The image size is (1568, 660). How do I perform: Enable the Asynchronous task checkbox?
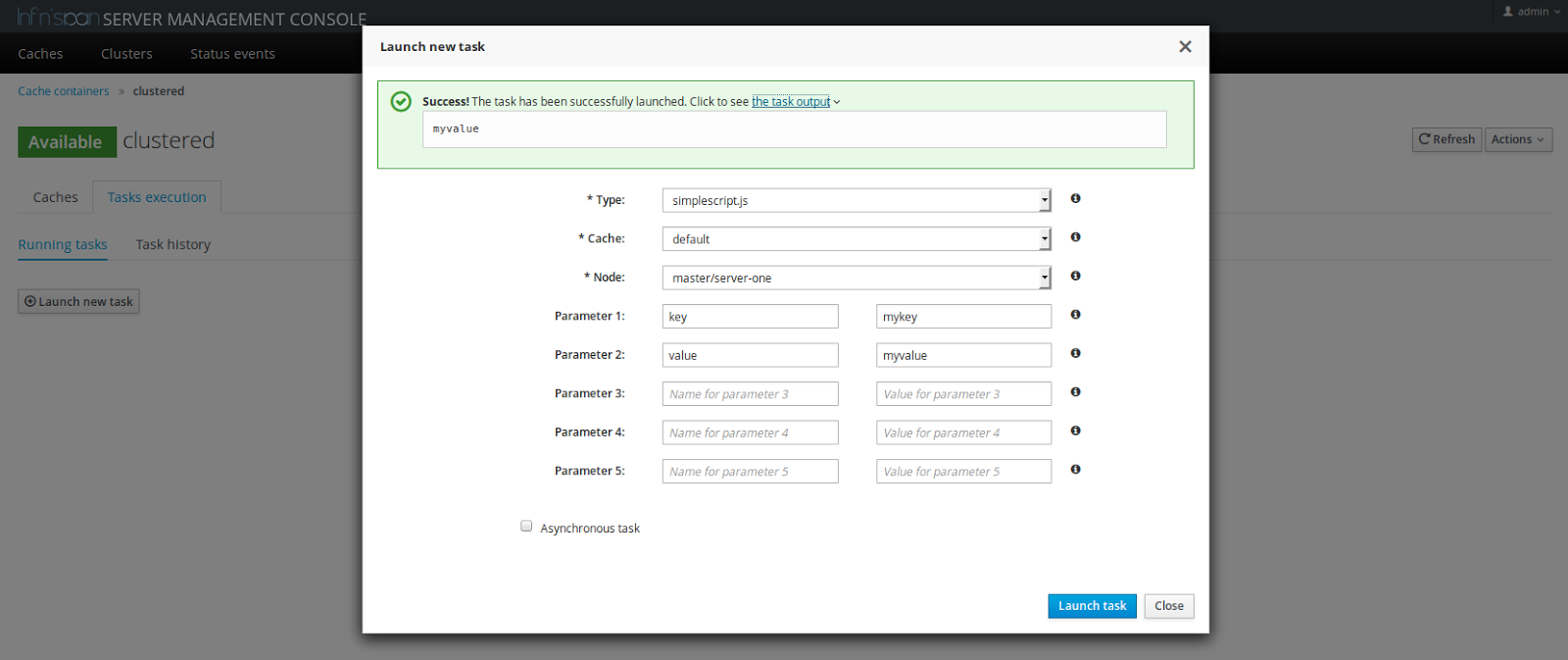tap(526, 527)
